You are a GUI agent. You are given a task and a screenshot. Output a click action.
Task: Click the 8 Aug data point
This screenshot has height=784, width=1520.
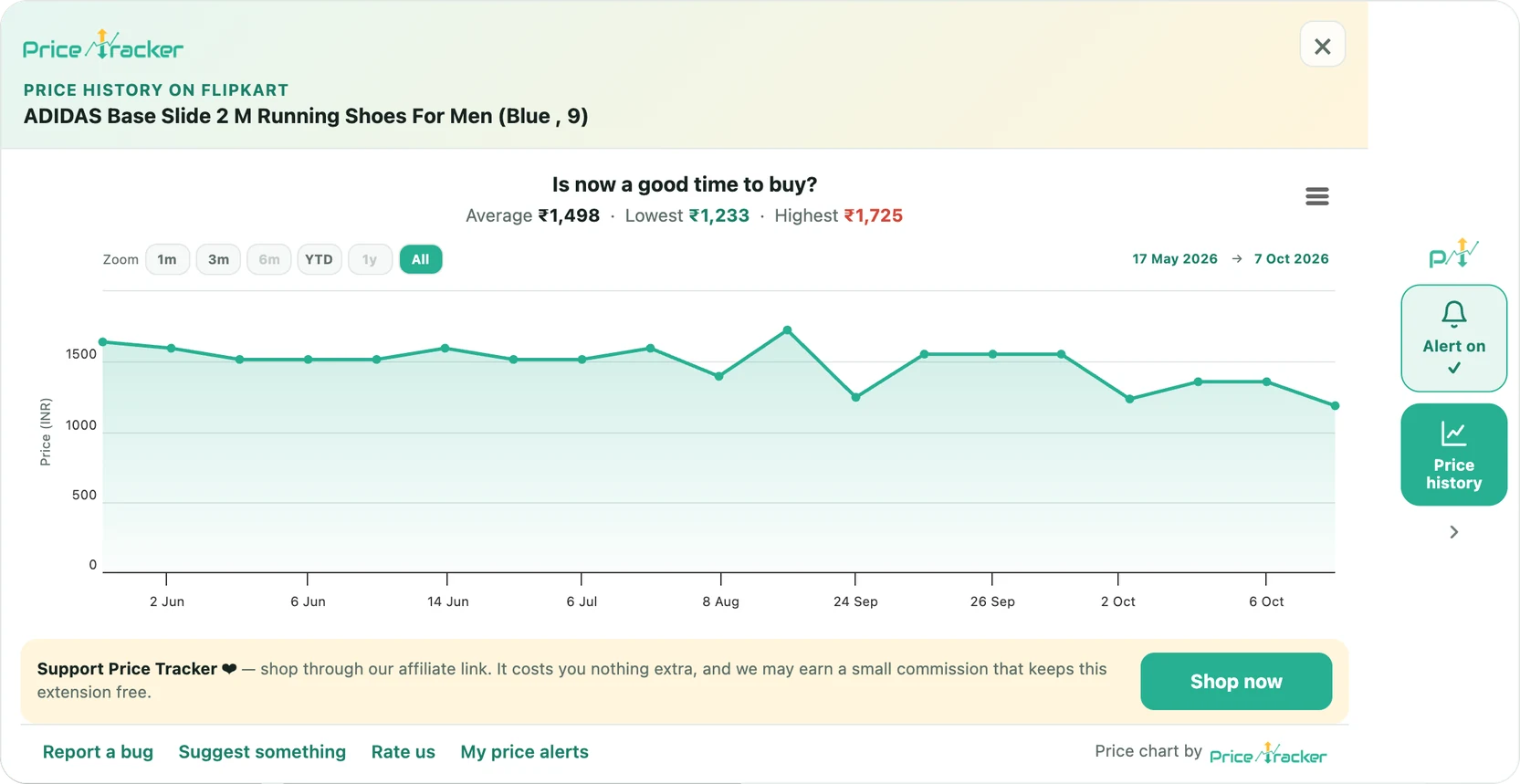[x=718, y=376]
